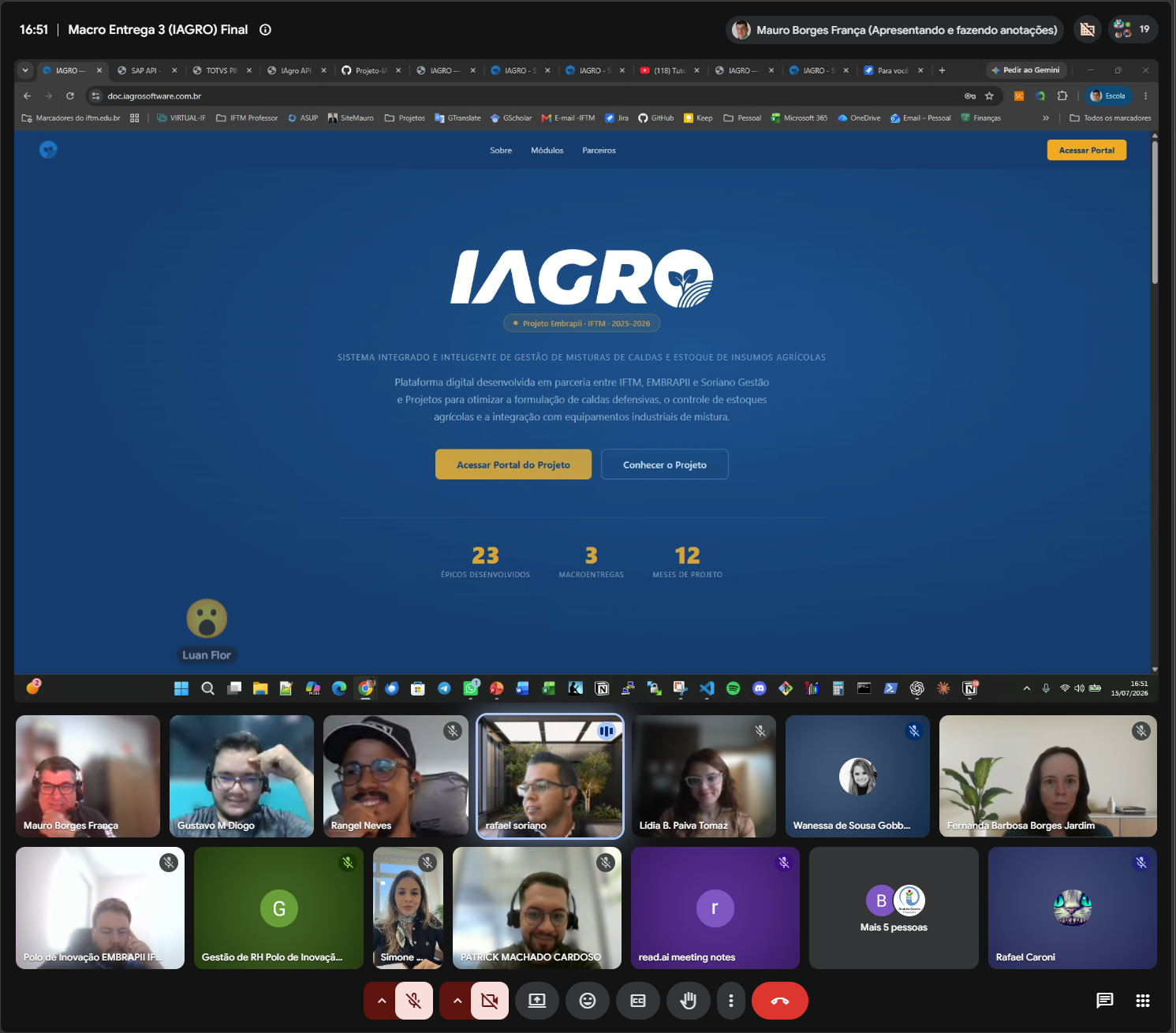Toggle closed captions button
1176x1033 pixels.
(x=638, y=1001)
